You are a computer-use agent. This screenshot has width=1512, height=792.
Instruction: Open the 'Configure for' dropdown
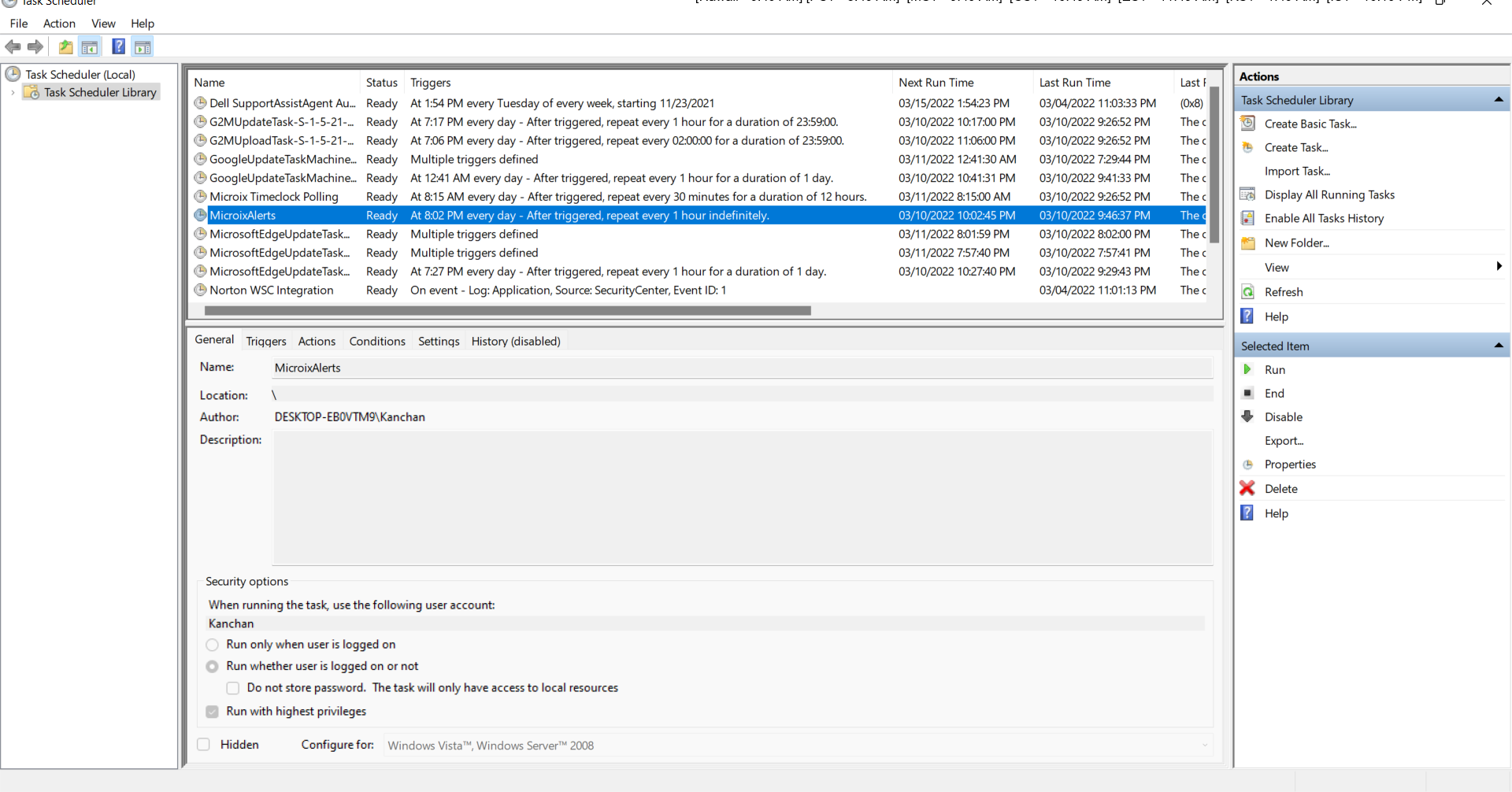pos(798,746)
